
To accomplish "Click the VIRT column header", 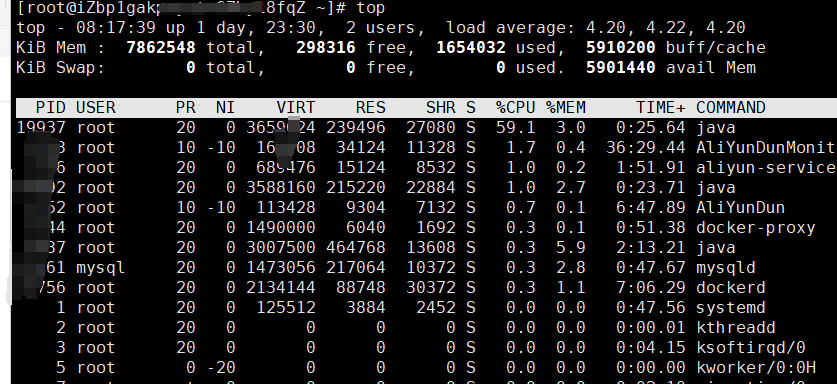I will point(296,108).
